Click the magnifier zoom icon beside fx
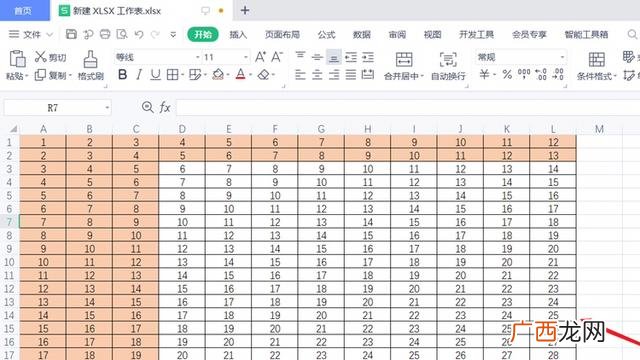Viewport: 640px width, 360px height. pyautogui.click(x=147, y=107)
